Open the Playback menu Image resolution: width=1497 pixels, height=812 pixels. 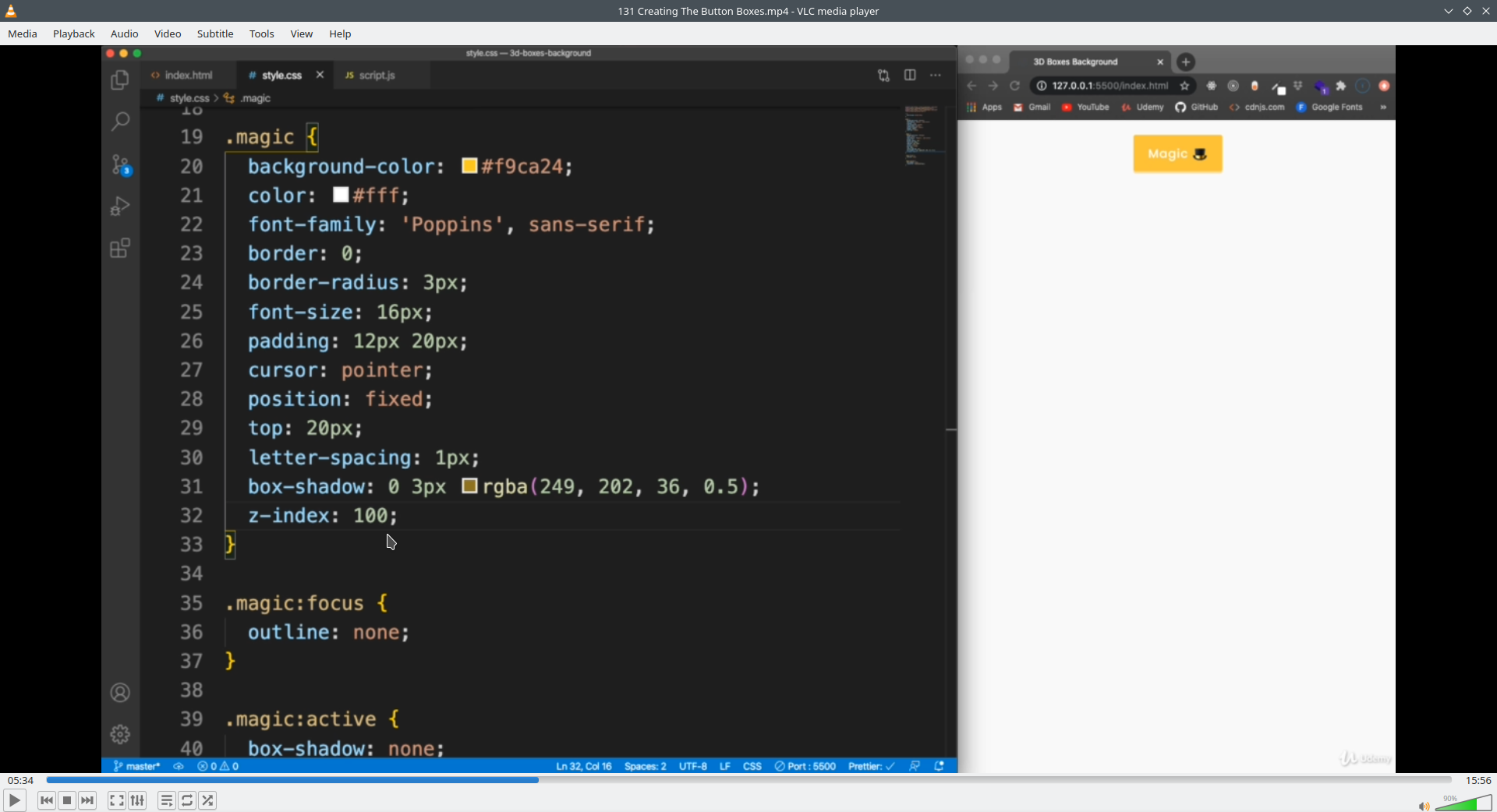pyautogui.click(x=74, y=34)
